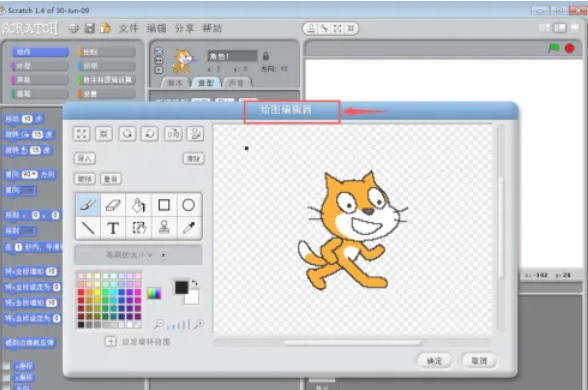Select the duplicate stamp toolbar icon
The image size is (588, 390).
[311, 28]
